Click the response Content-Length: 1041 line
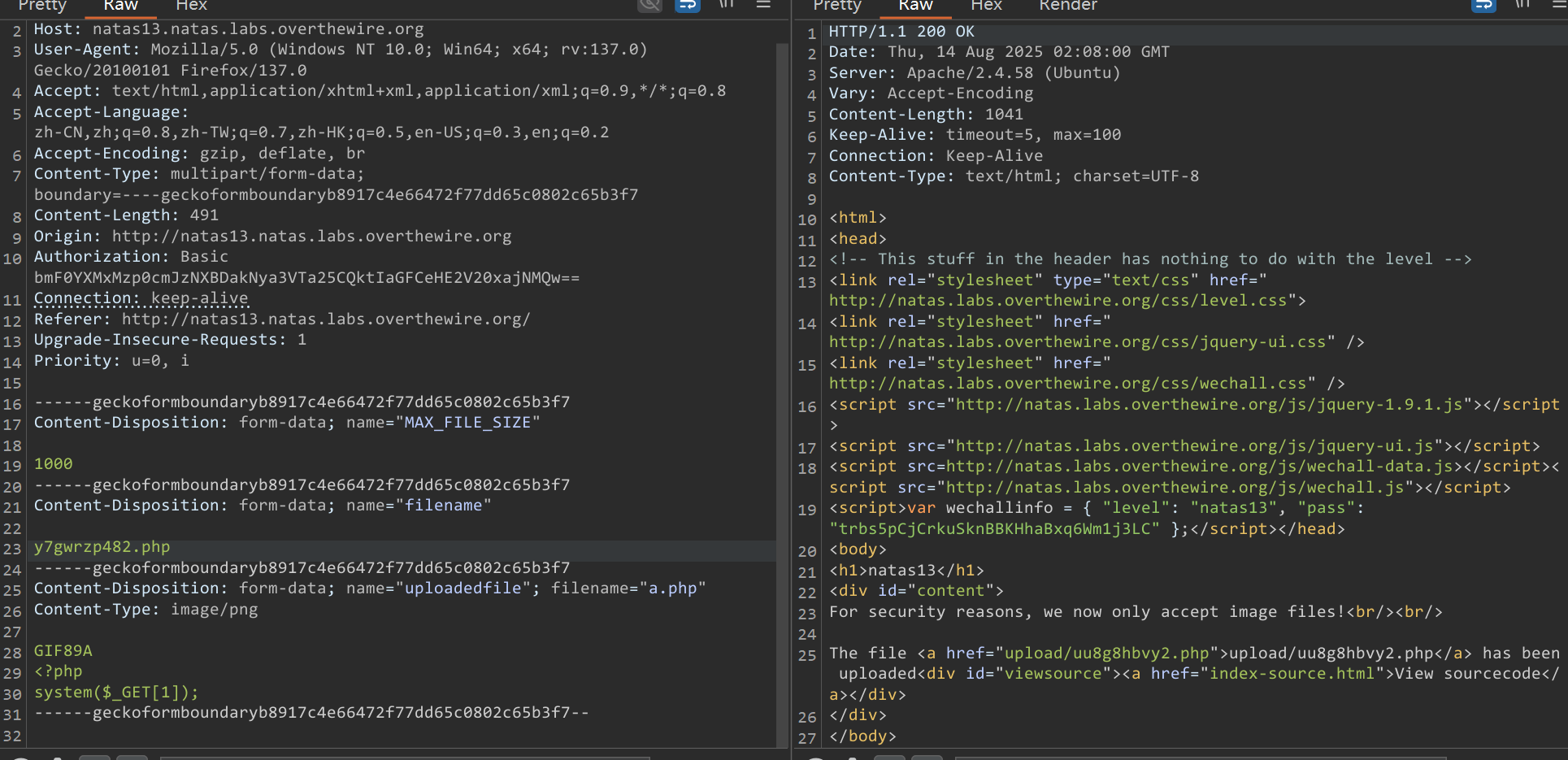 [926, 115]
